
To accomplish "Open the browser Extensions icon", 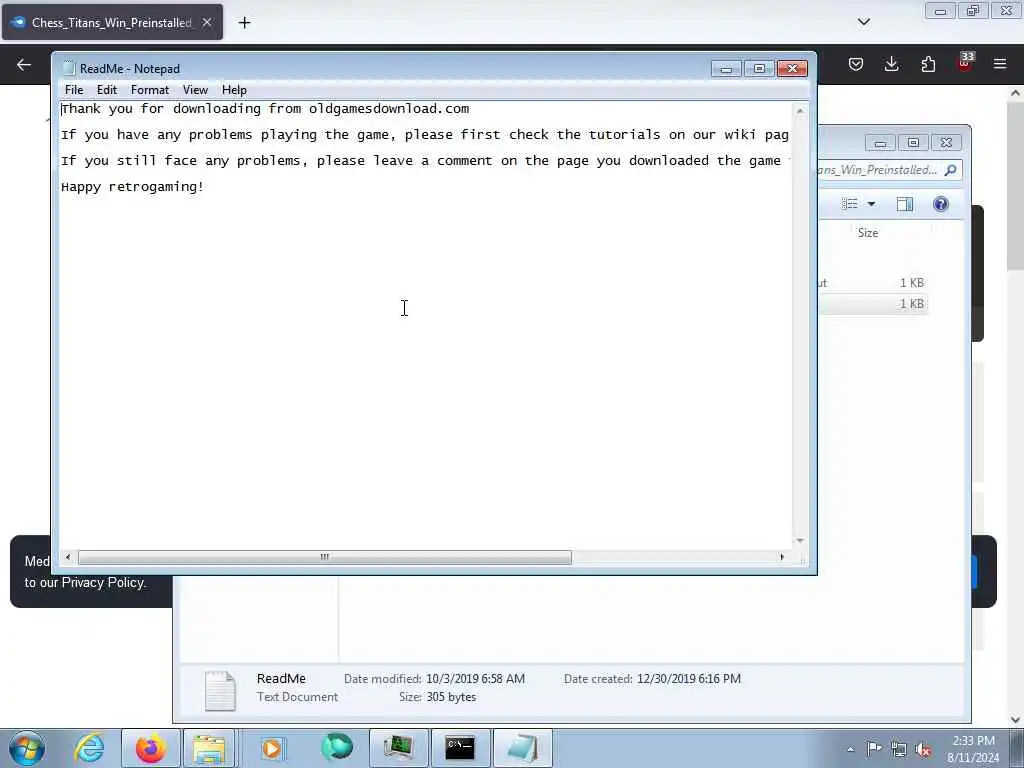I will (x=928, y=64).
